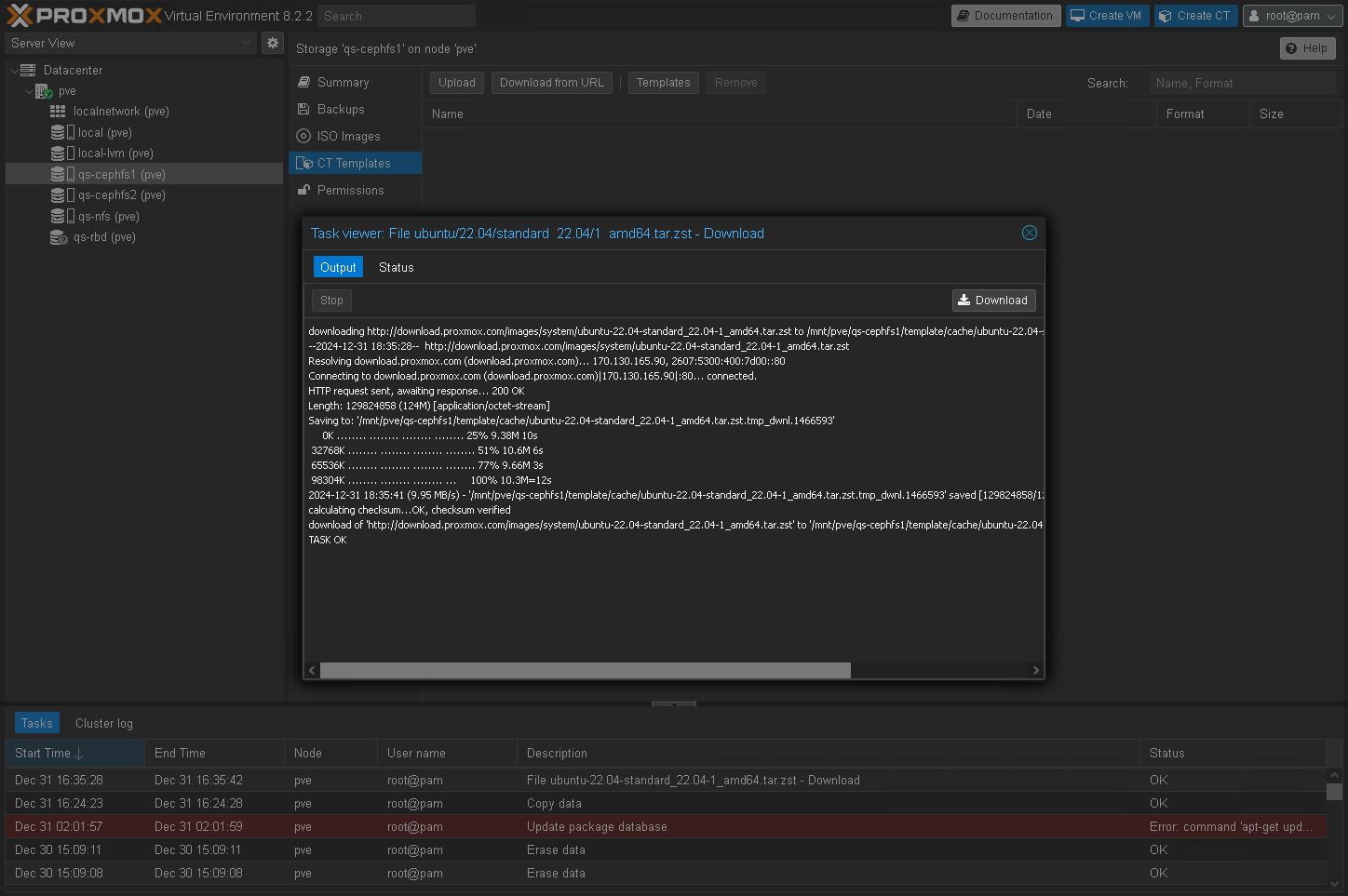Close the Task viewer dialog
This screenshot has height=896, width=1348.
tap(1029, 233)
